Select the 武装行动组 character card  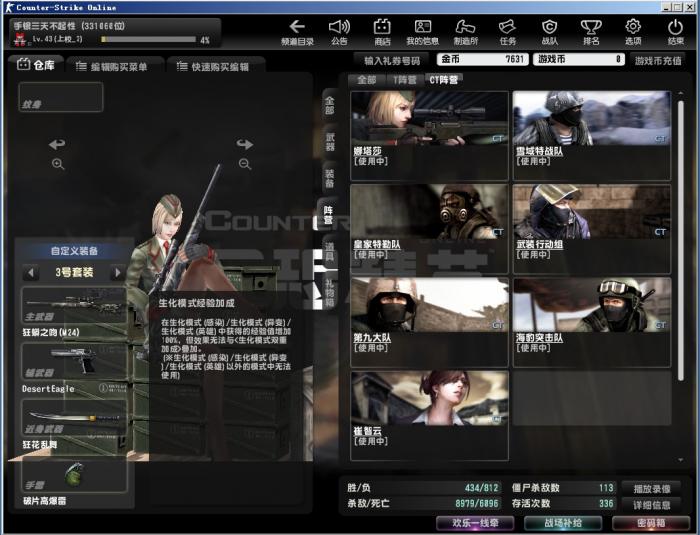pos(592,229)
